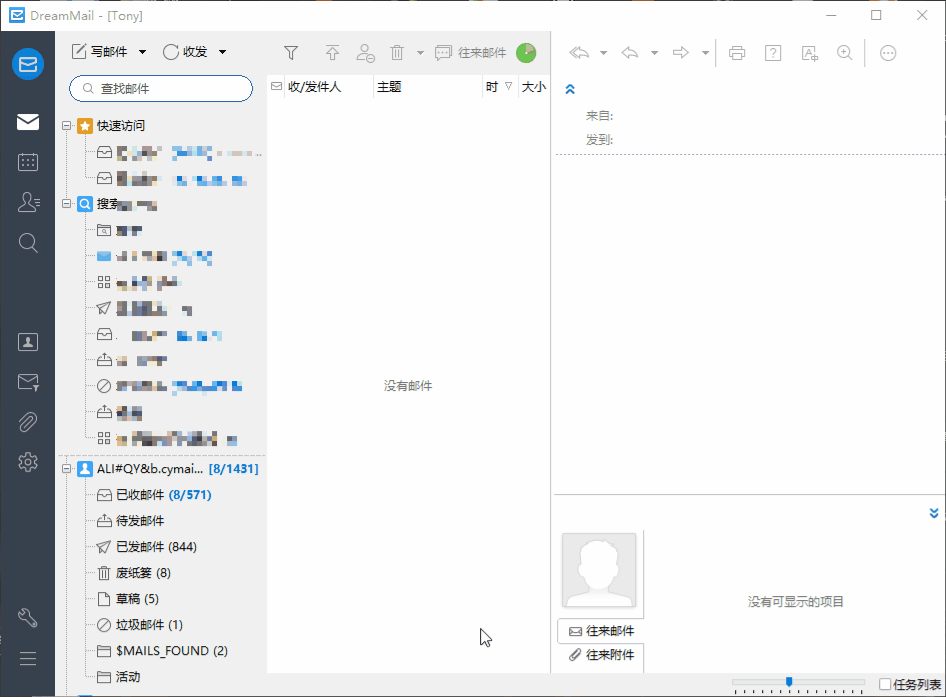Click the reply all arrow icon

[579, 53]
